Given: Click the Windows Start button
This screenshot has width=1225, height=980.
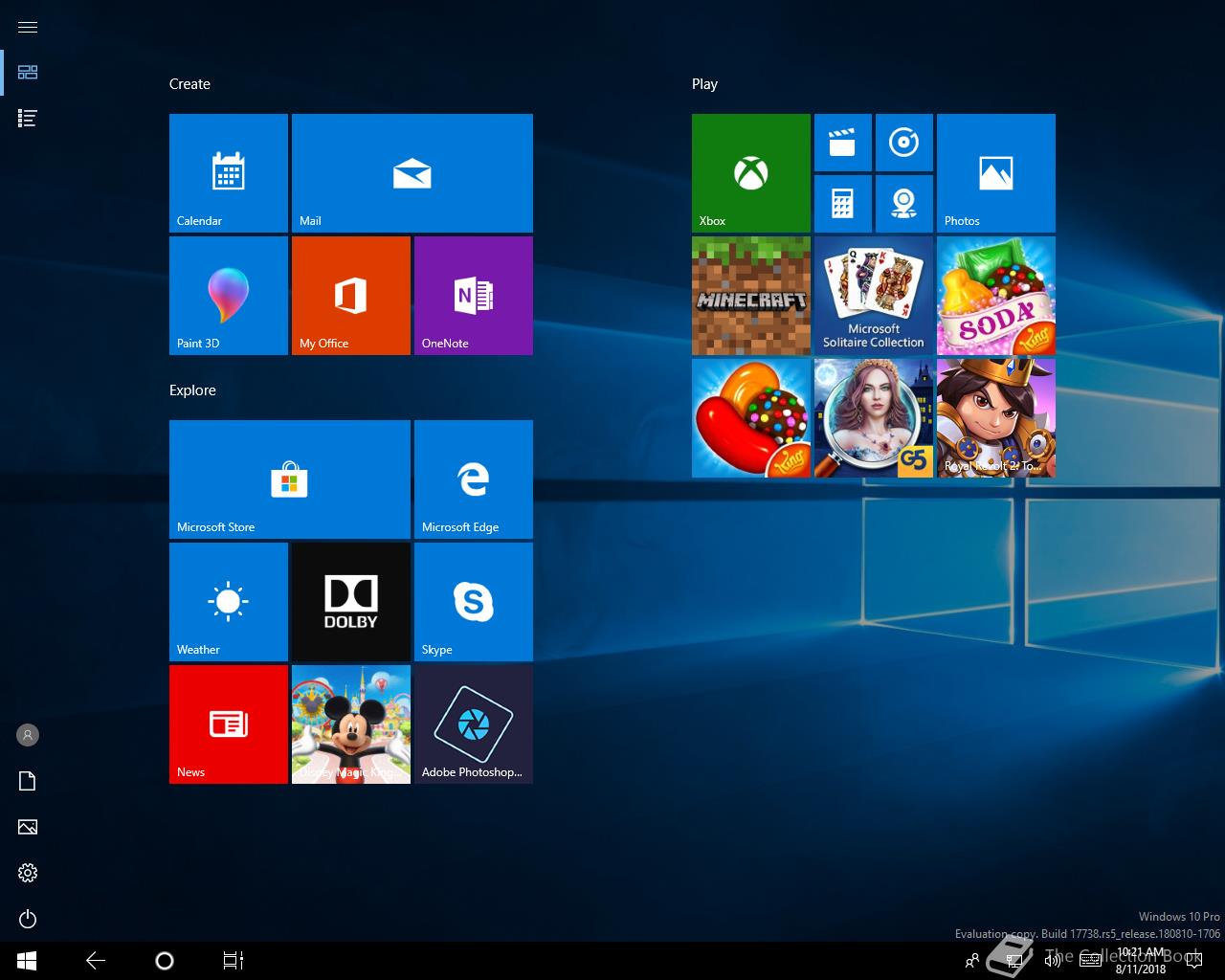Looking at the screenshot, I should (x=27, y=961).
